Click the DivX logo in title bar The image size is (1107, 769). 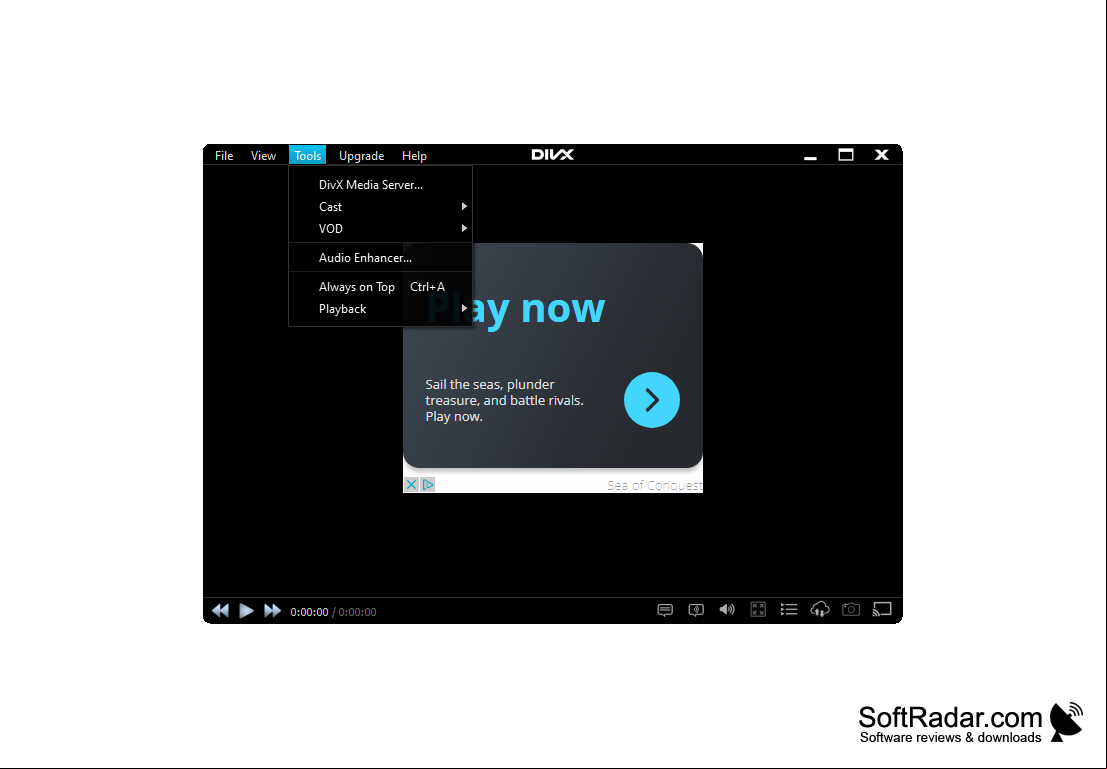[x=553, y=155]
